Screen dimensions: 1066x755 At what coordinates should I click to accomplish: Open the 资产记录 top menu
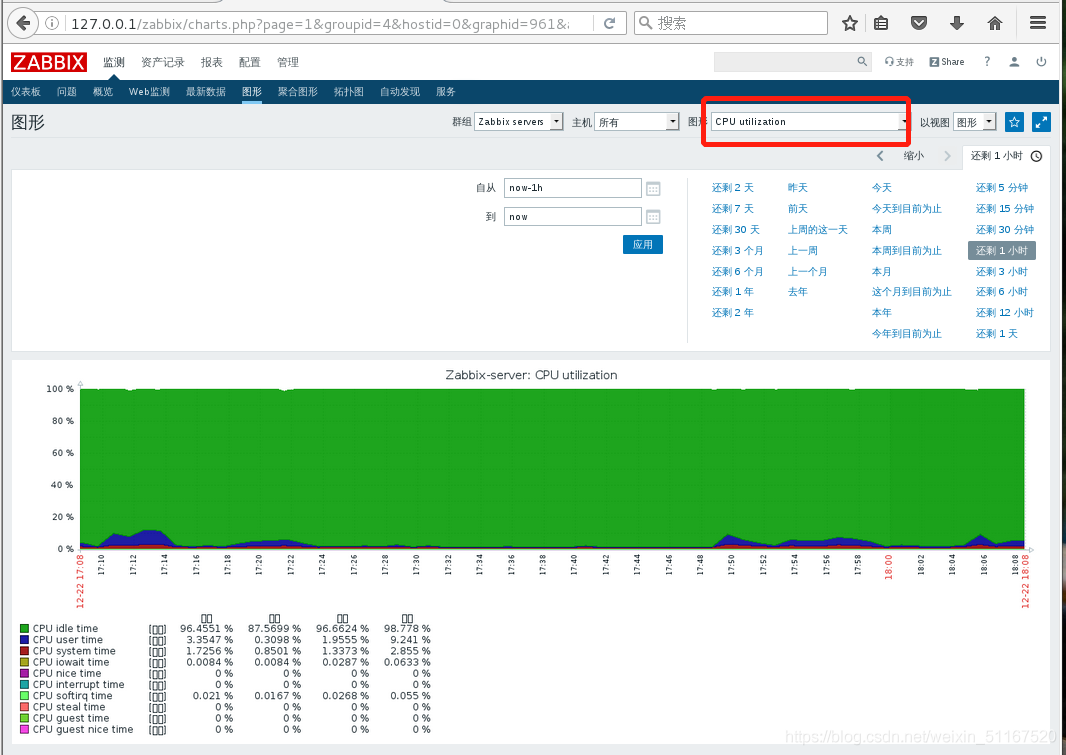pyautogui.click(x=162, y=63)
